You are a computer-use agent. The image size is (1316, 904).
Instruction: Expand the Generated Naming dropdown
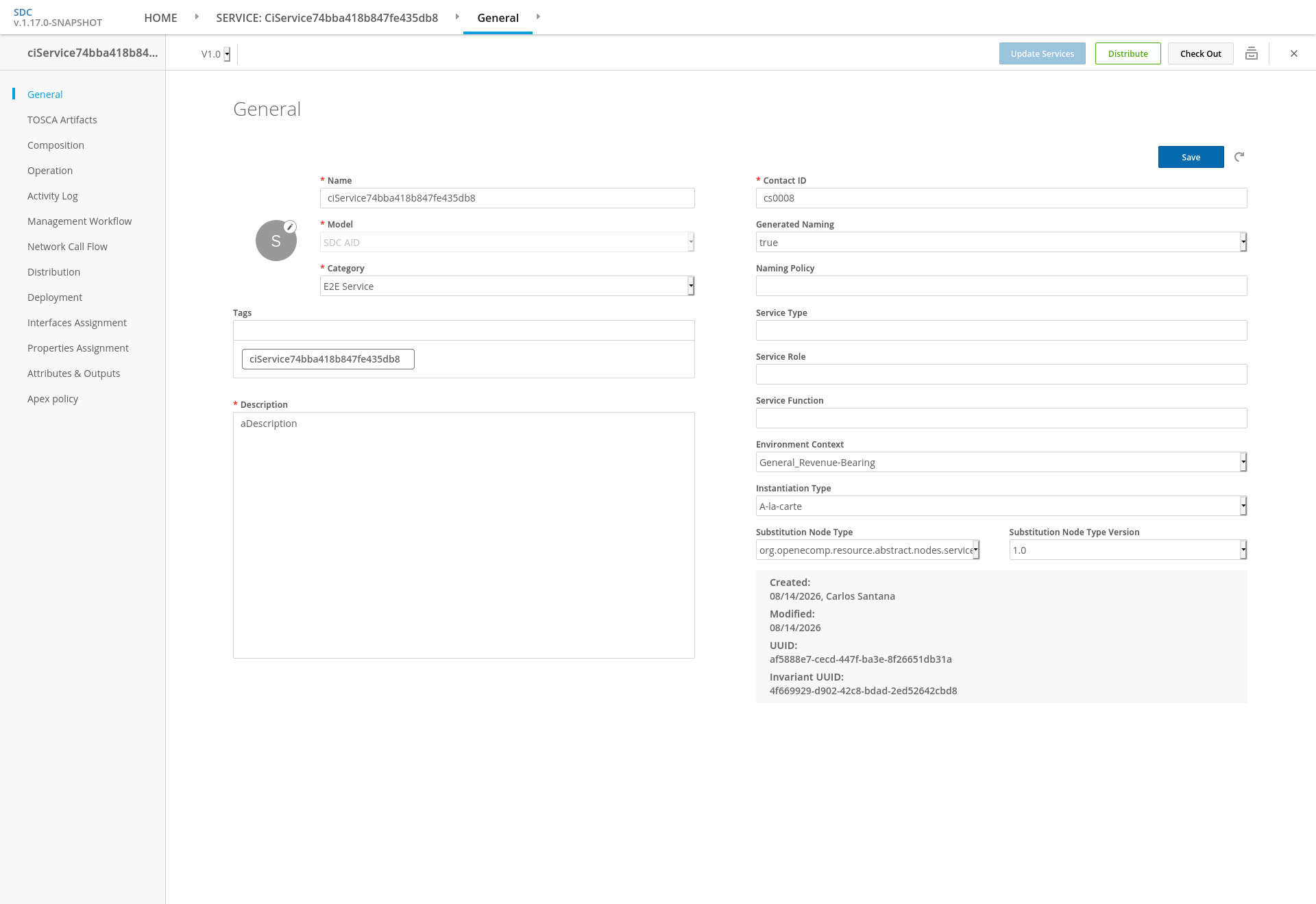coord(1001,242)
